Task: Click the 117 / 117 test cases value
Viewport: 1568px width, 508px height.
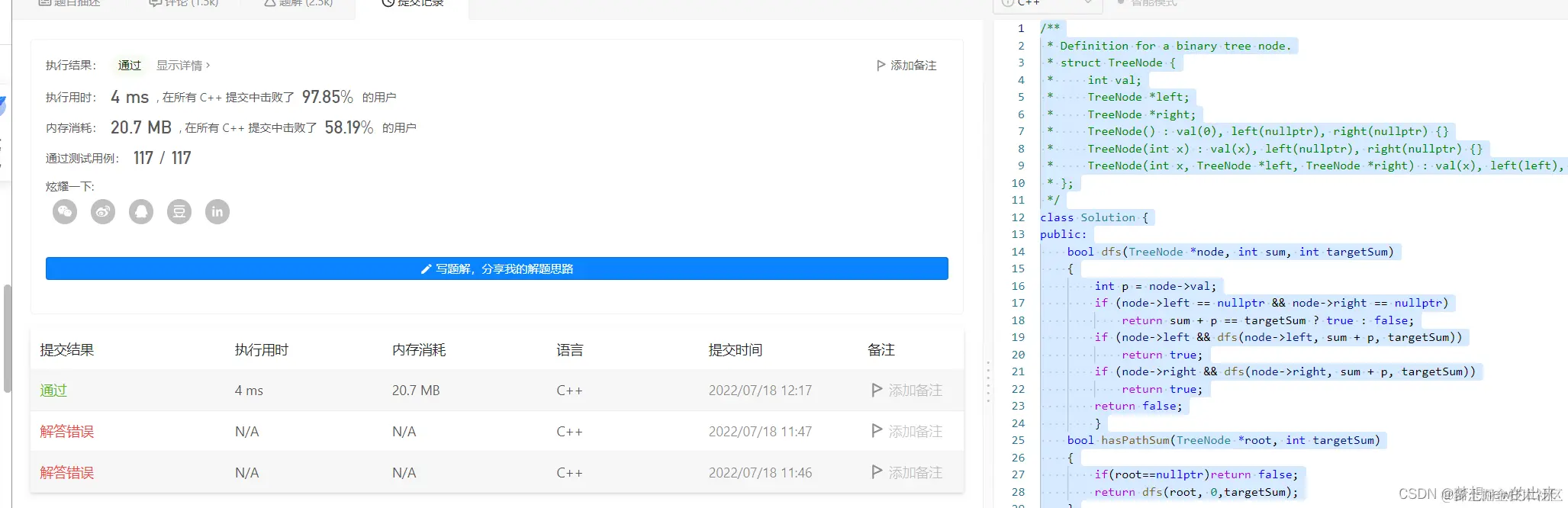Action: pos(163,158)
